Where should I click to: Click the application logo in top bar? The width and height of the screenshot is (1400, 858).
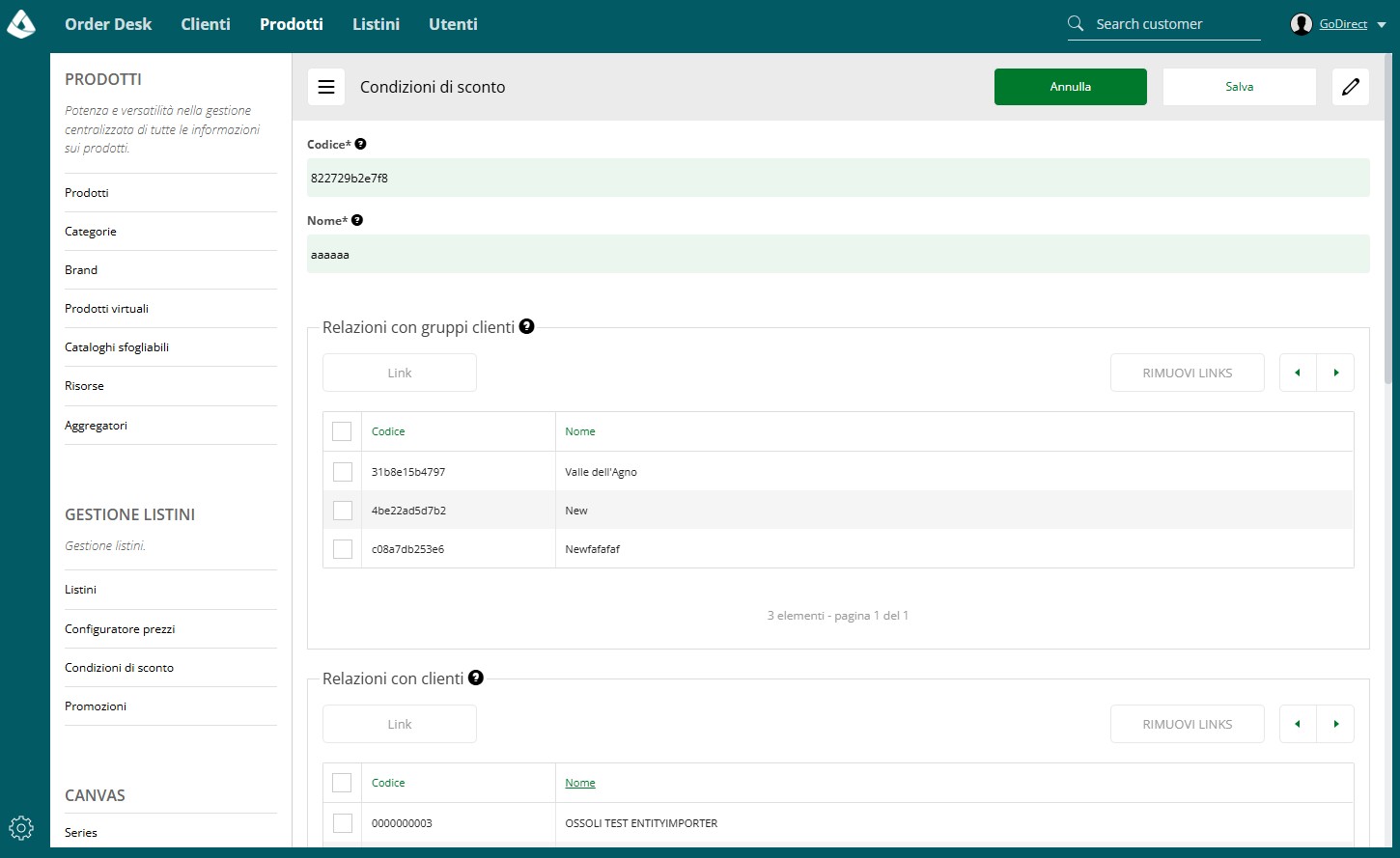click(x=21, y=24)
